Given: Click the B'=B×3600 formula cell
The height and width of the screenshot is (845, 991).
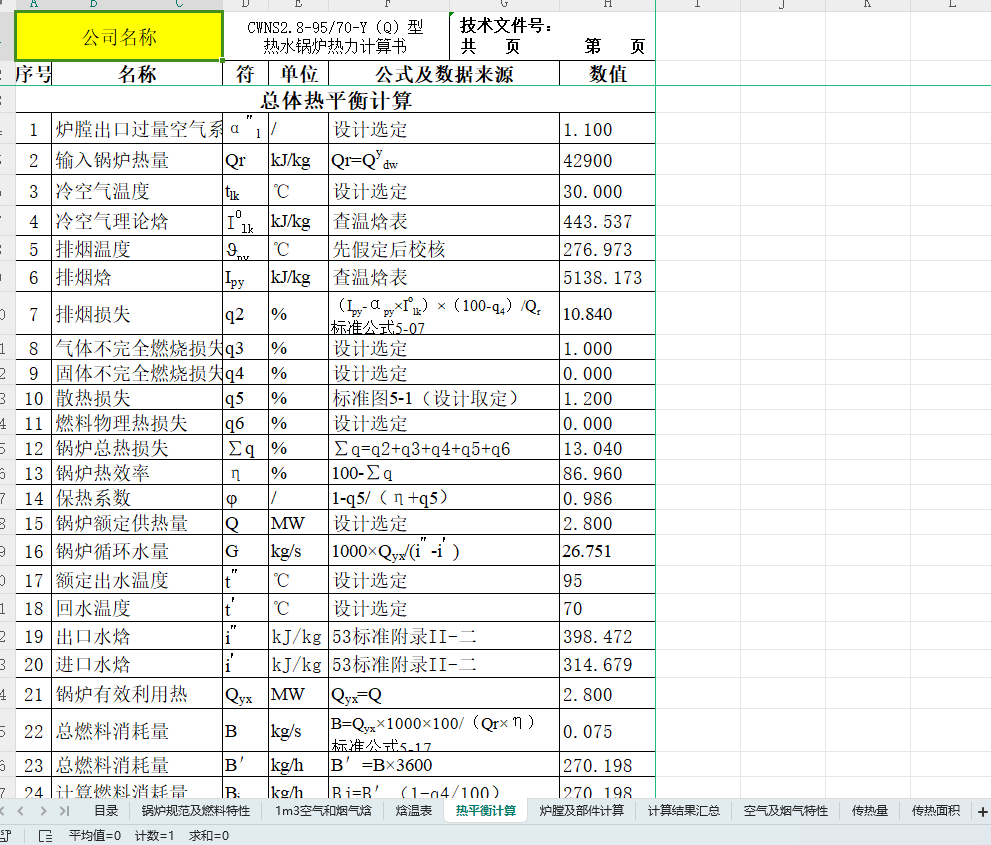Looking at the screenshot, I should (x=444, y=765).
